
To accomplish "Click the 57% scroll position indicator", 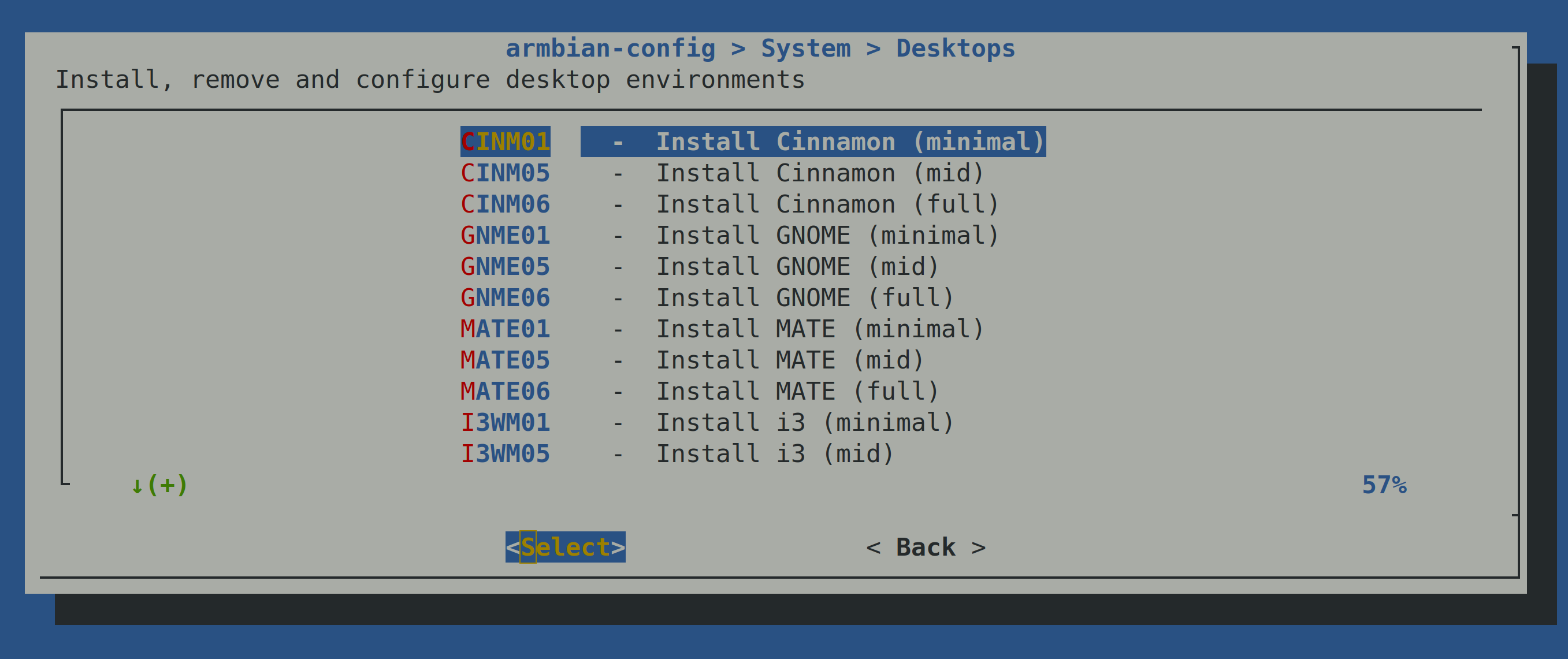I will [1384, 485].
